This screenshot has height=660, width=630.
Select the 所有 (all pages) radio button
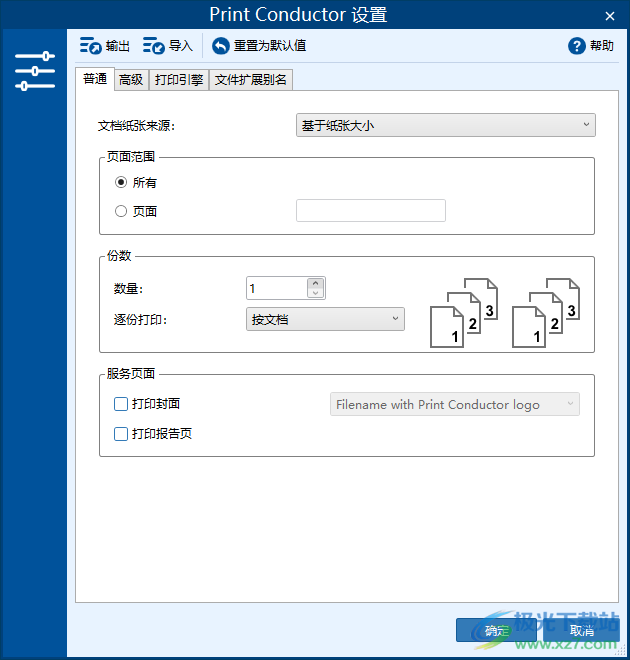pos(121,182)
